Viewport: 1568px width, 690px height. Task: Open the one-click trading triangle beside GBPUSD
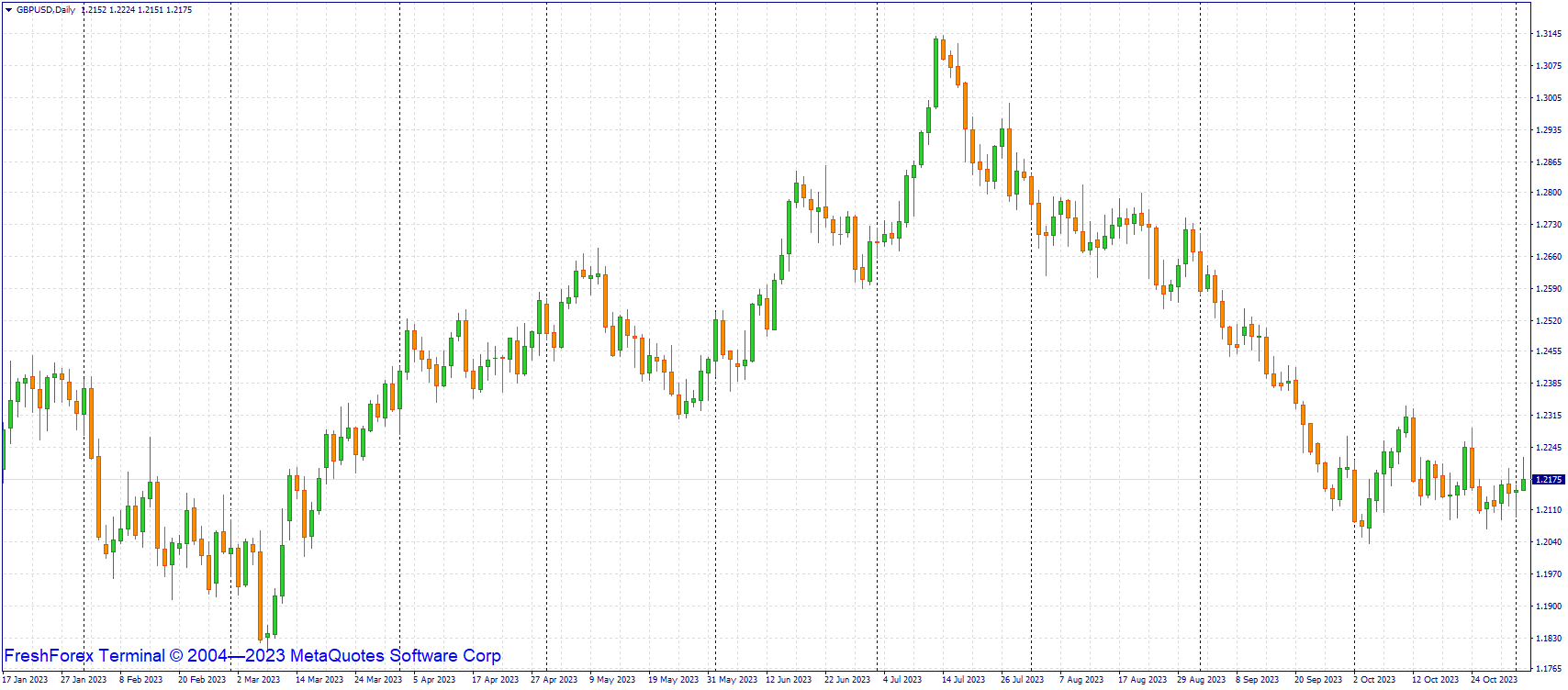[8, 10]
